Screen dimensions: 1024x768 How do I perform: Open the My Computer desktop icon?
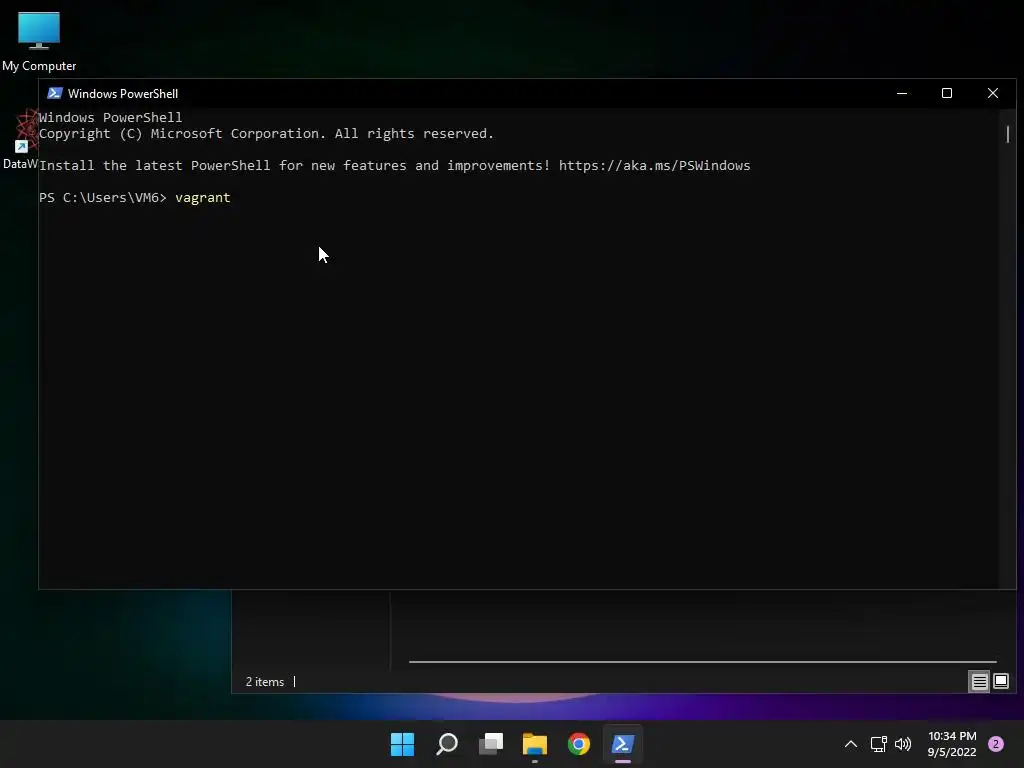pos(39,42)
